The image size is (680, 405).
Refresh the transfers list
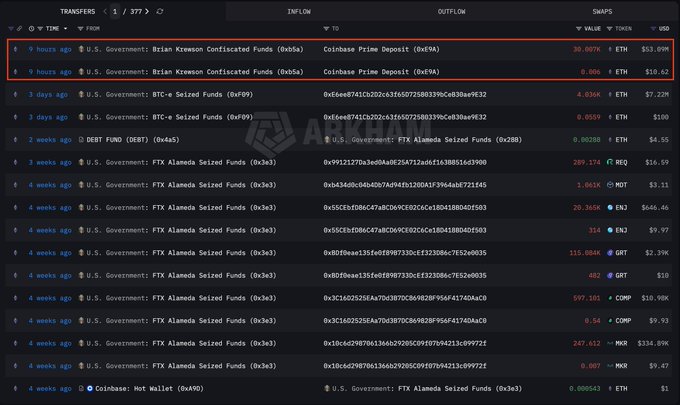(160, 11)
